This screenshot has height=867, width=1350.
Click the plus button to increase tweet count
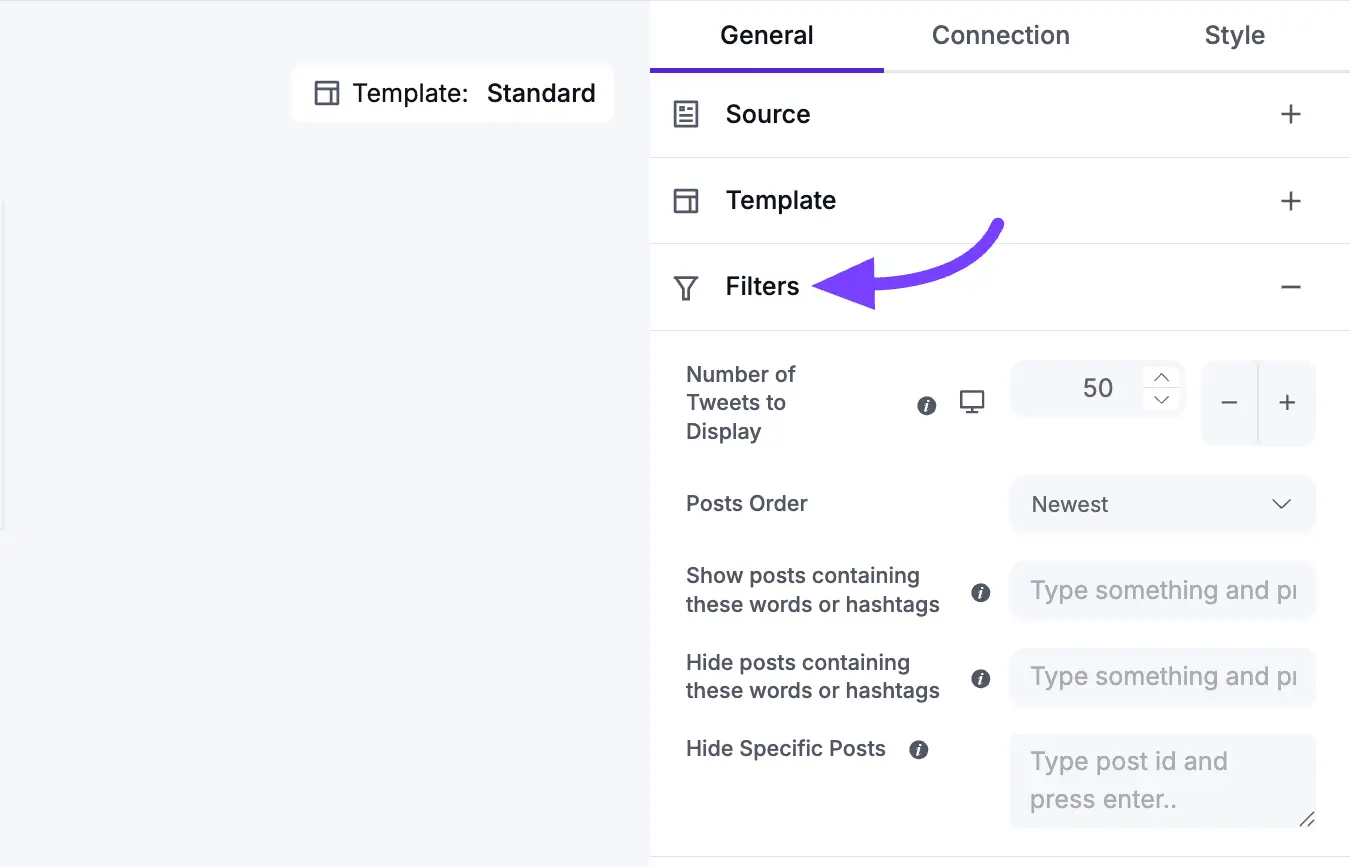(1287, 402)
